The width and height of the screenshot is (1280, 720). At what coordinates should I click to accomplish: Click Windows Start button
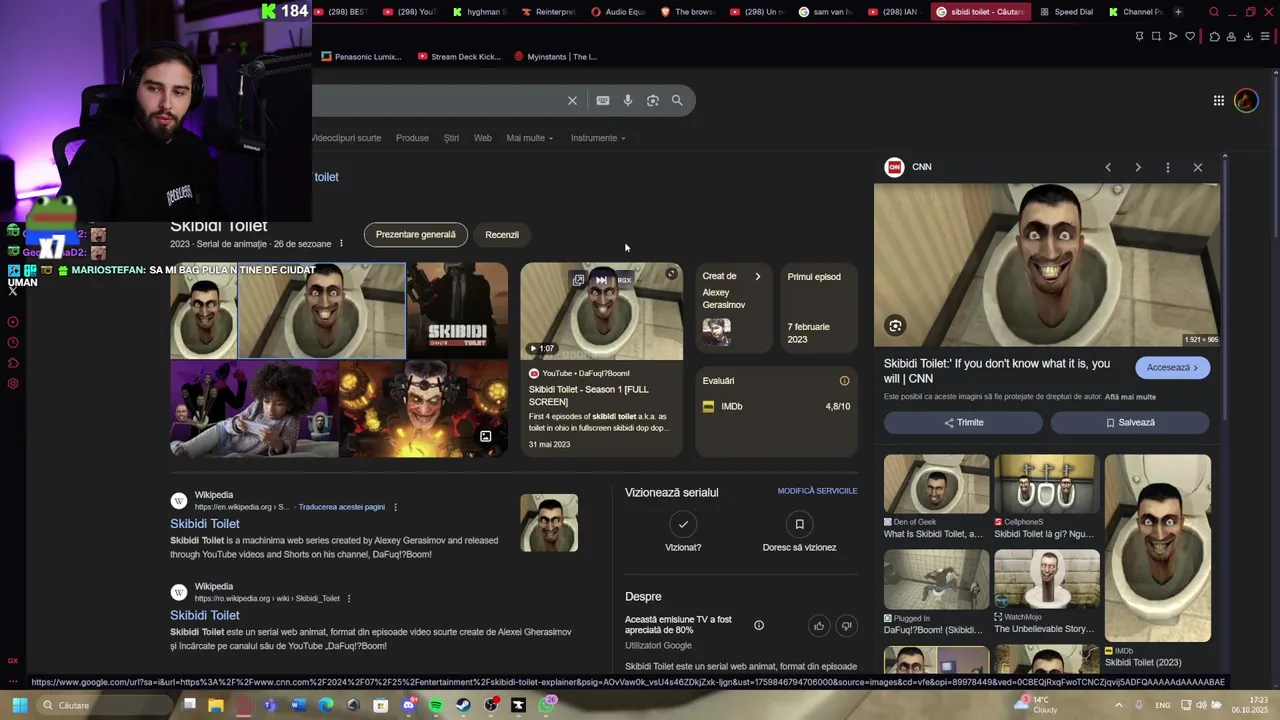pyautogui.click(x=19, y=705)
